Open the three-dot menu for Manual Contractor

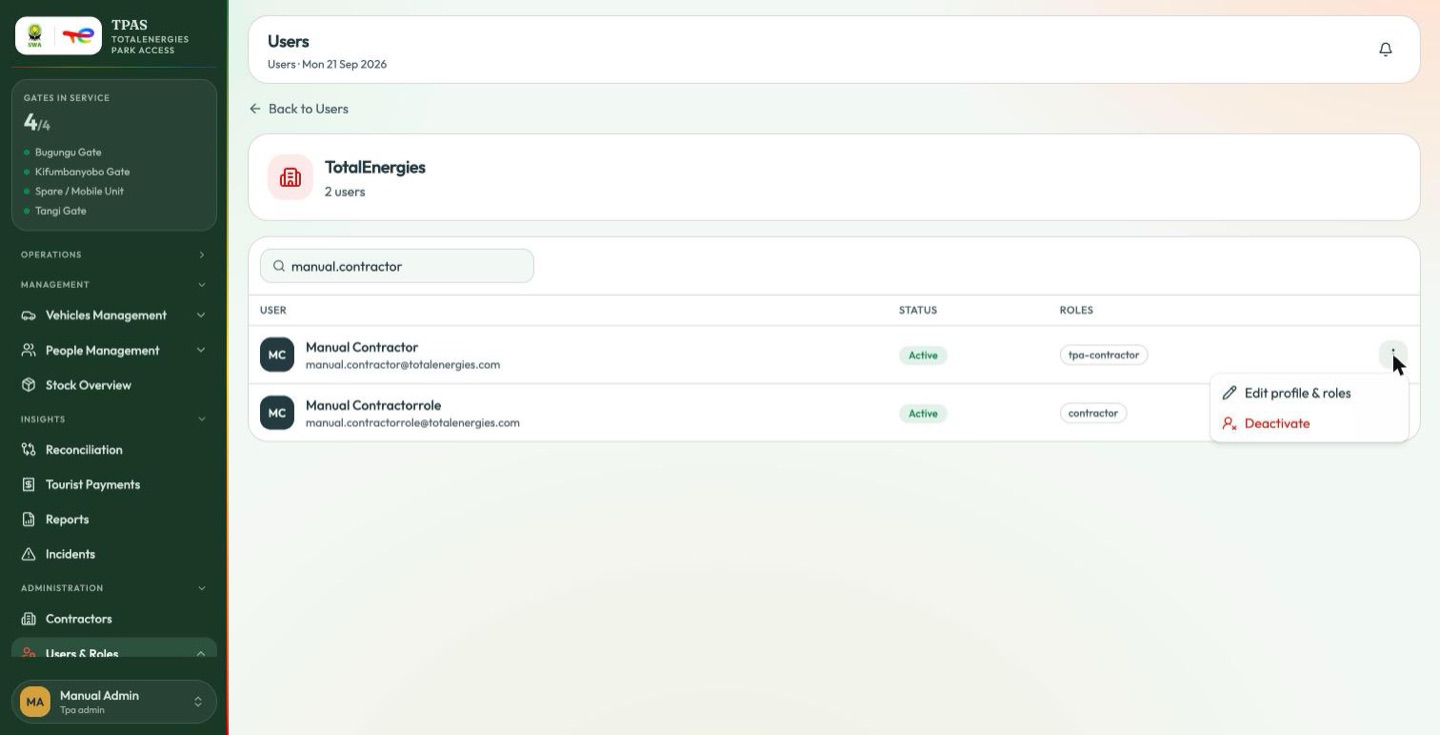click(x=1393, y=355)
